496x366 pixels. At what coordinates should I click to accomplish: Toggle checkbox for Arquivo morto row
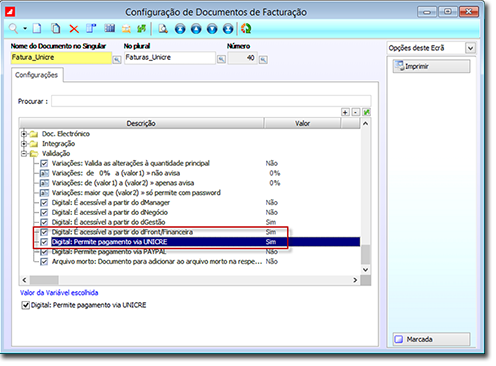[x=44, y=262]
